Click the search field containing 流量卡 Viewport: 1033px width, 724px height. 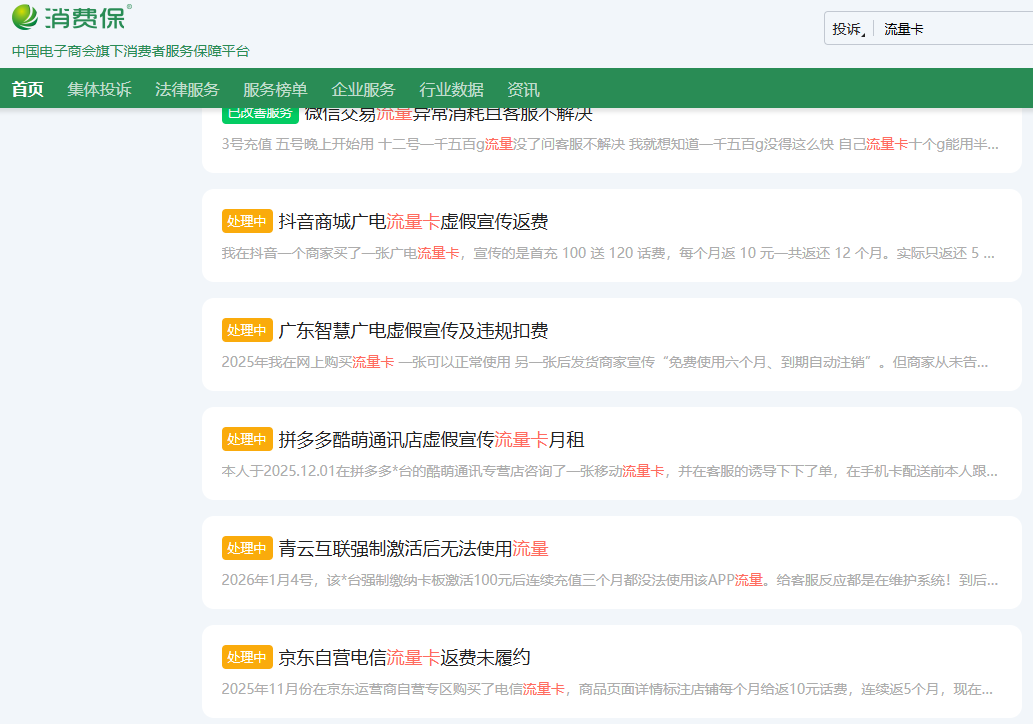pyautogui.click(x=950, y=29)
